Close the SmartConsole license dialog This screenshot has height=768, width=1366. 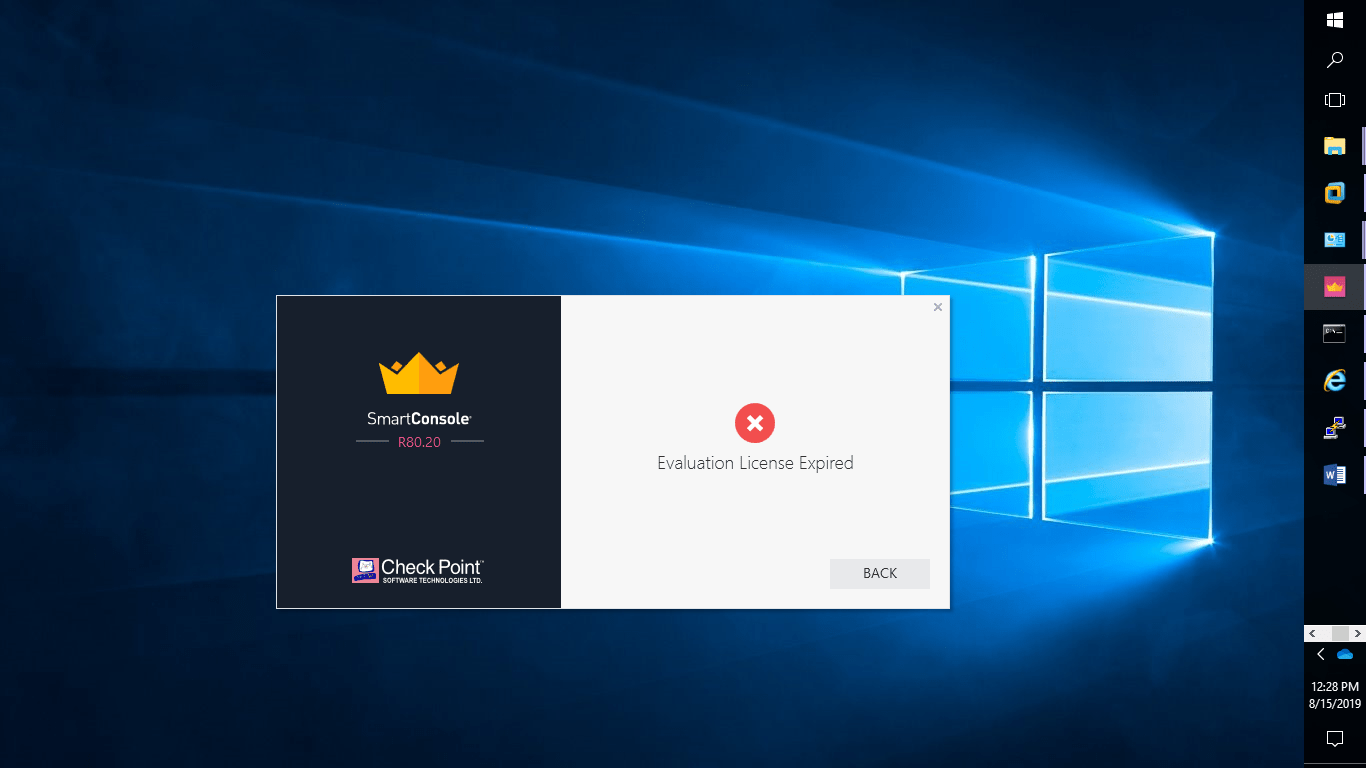click(937, 307)
